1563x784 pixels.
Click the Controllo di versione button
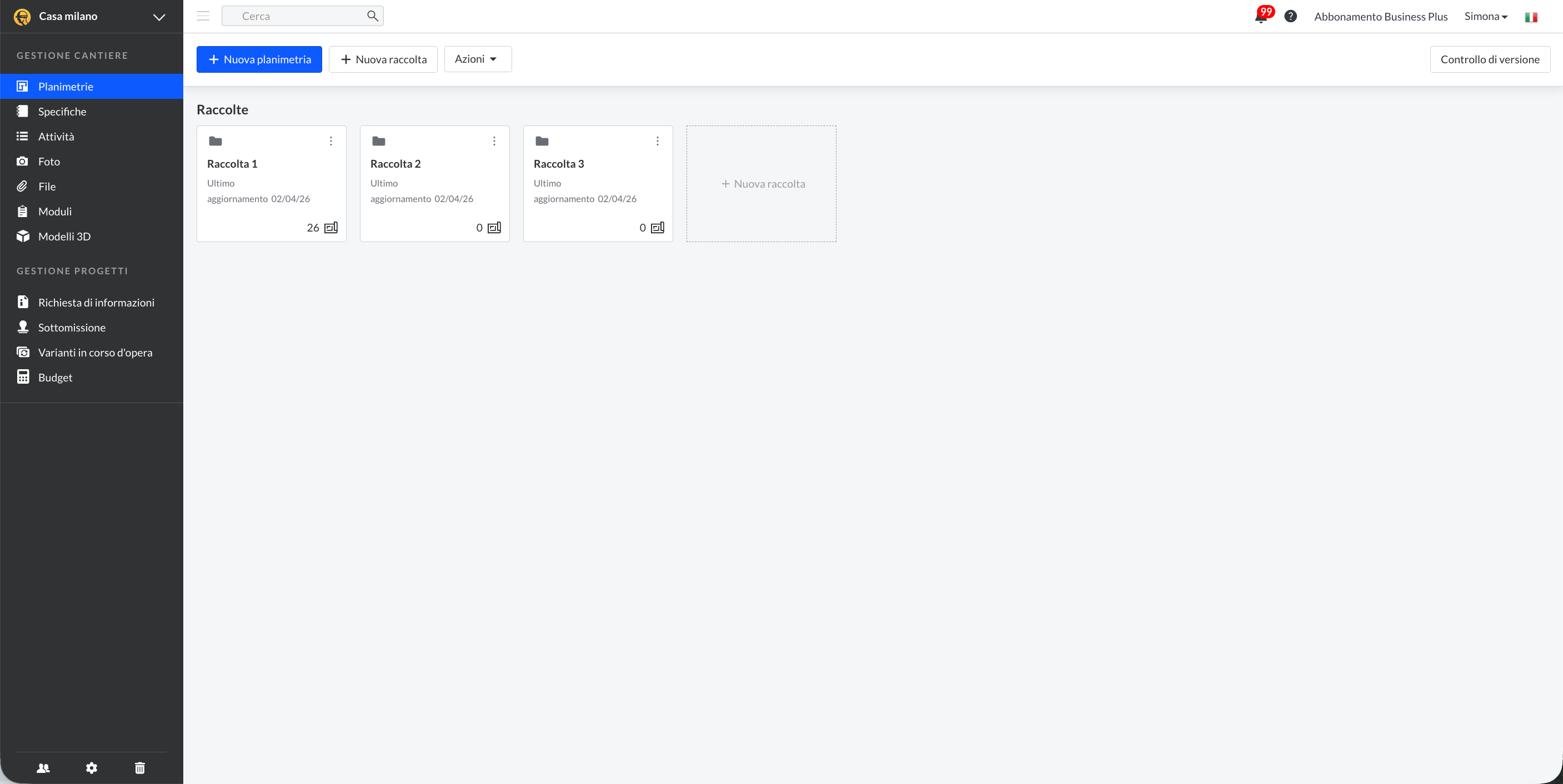point(1490,59)
